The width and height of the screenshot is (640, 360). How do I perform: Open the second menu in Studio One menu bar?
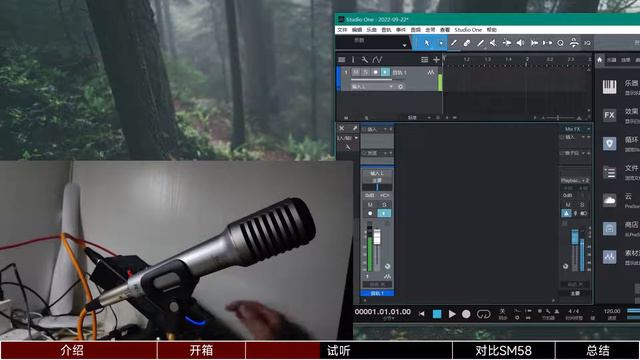[357, 30]
